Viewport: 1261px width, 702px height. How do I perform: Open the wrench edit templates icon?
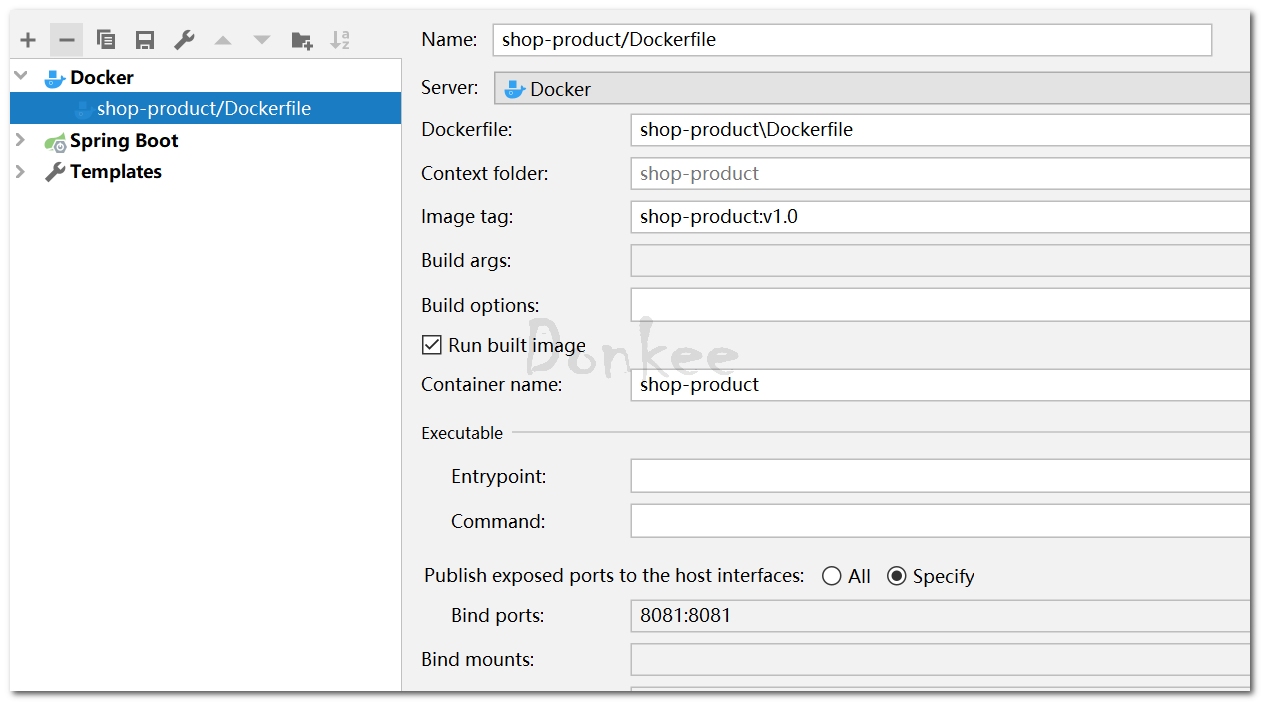click(x=184, y=40)
